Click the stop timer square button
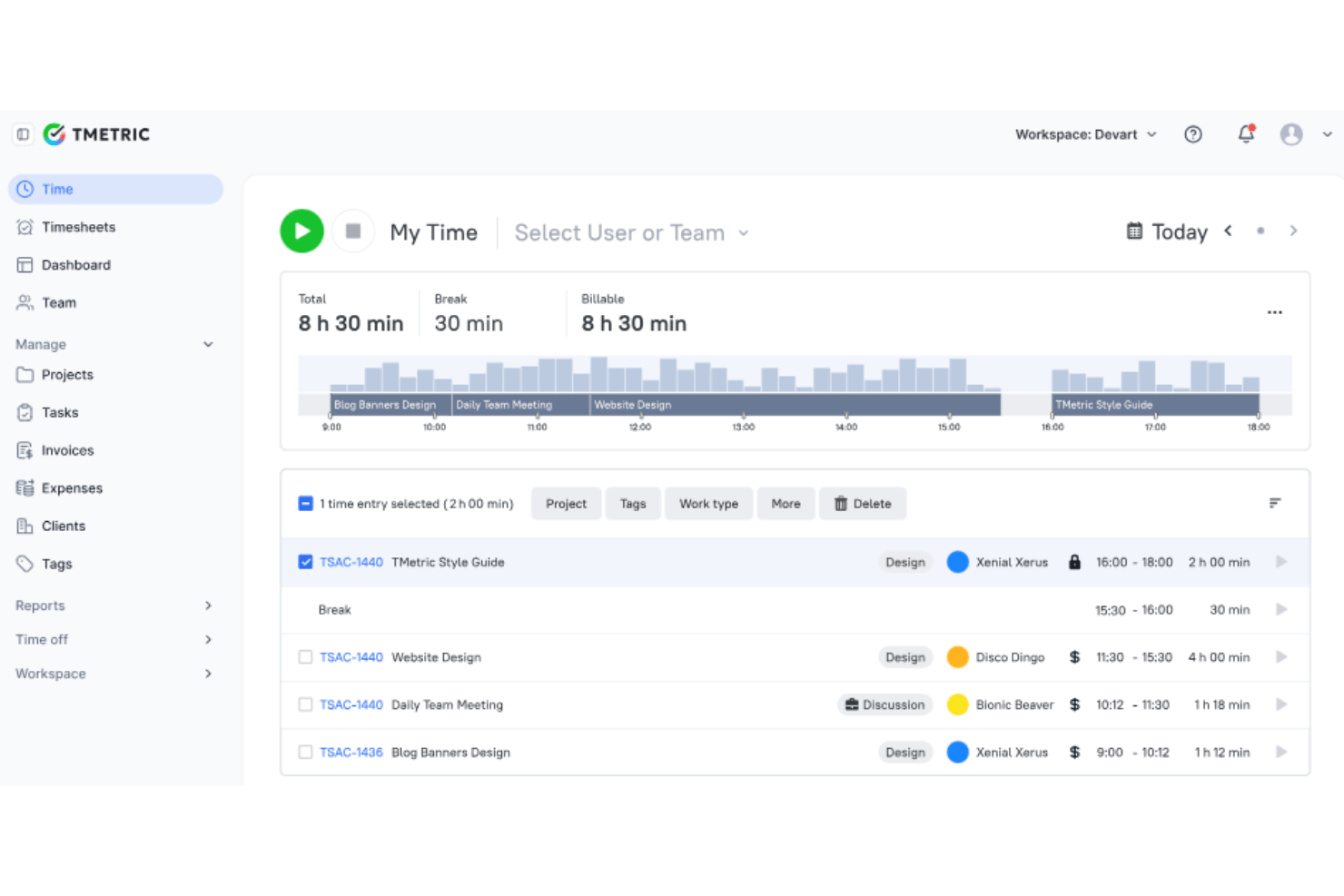The width and height of the screenshot is (1344, 896). coord(353,231)
